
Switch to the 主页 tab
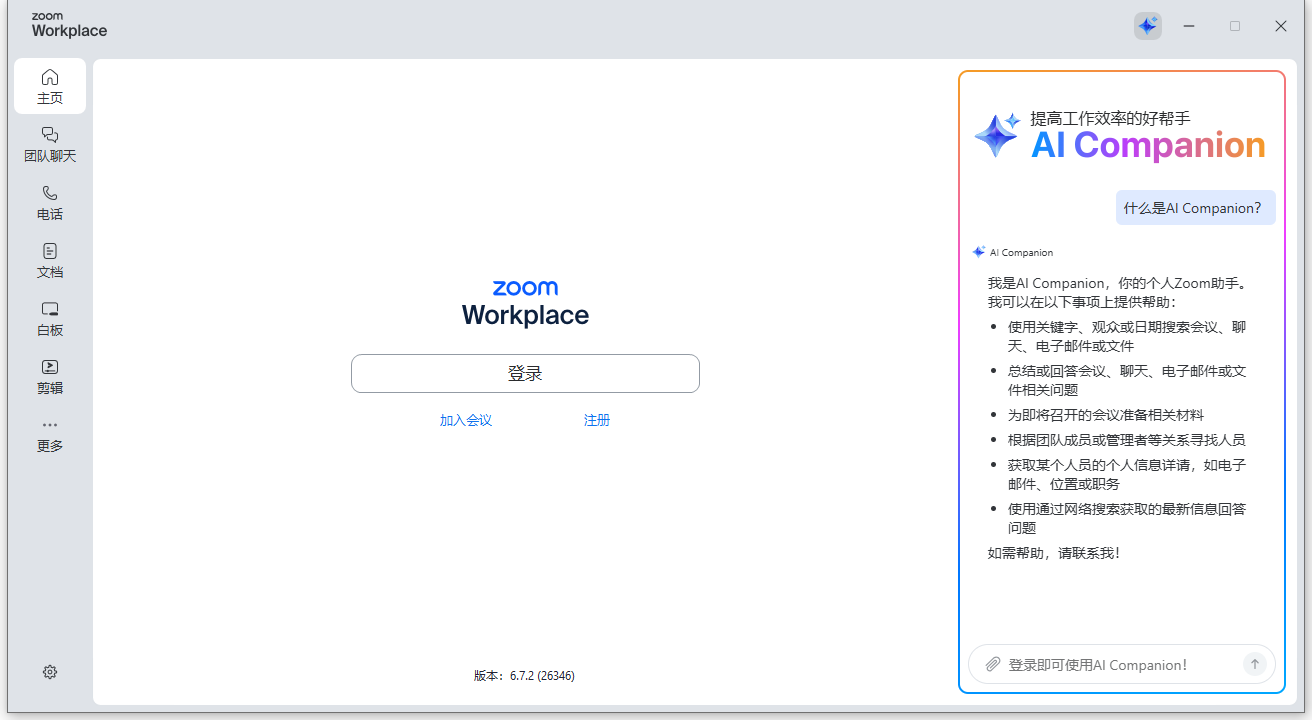tap(49, 86)
